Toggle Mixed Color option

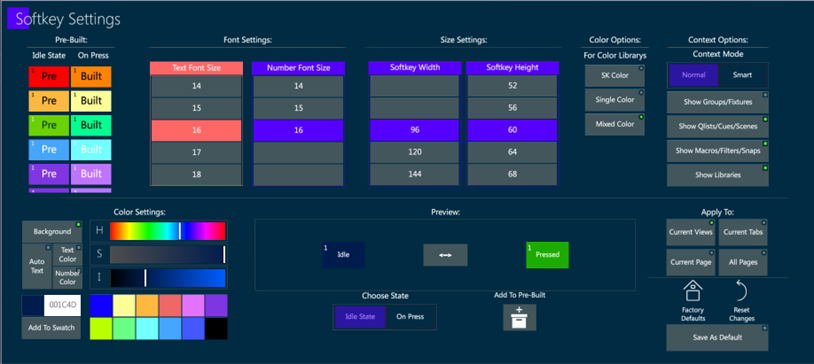click(x=615, y=124)
